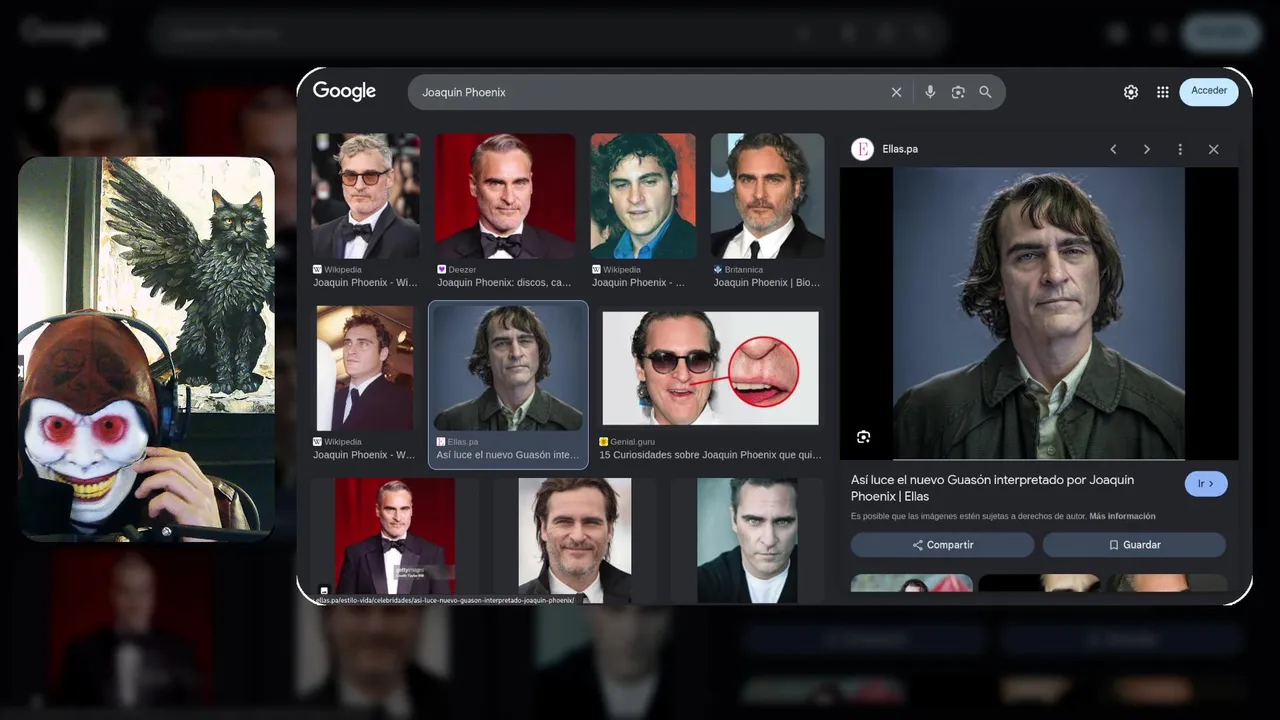Go to previous image in preview panel

pyautogui.click(x=1113, y=149)
